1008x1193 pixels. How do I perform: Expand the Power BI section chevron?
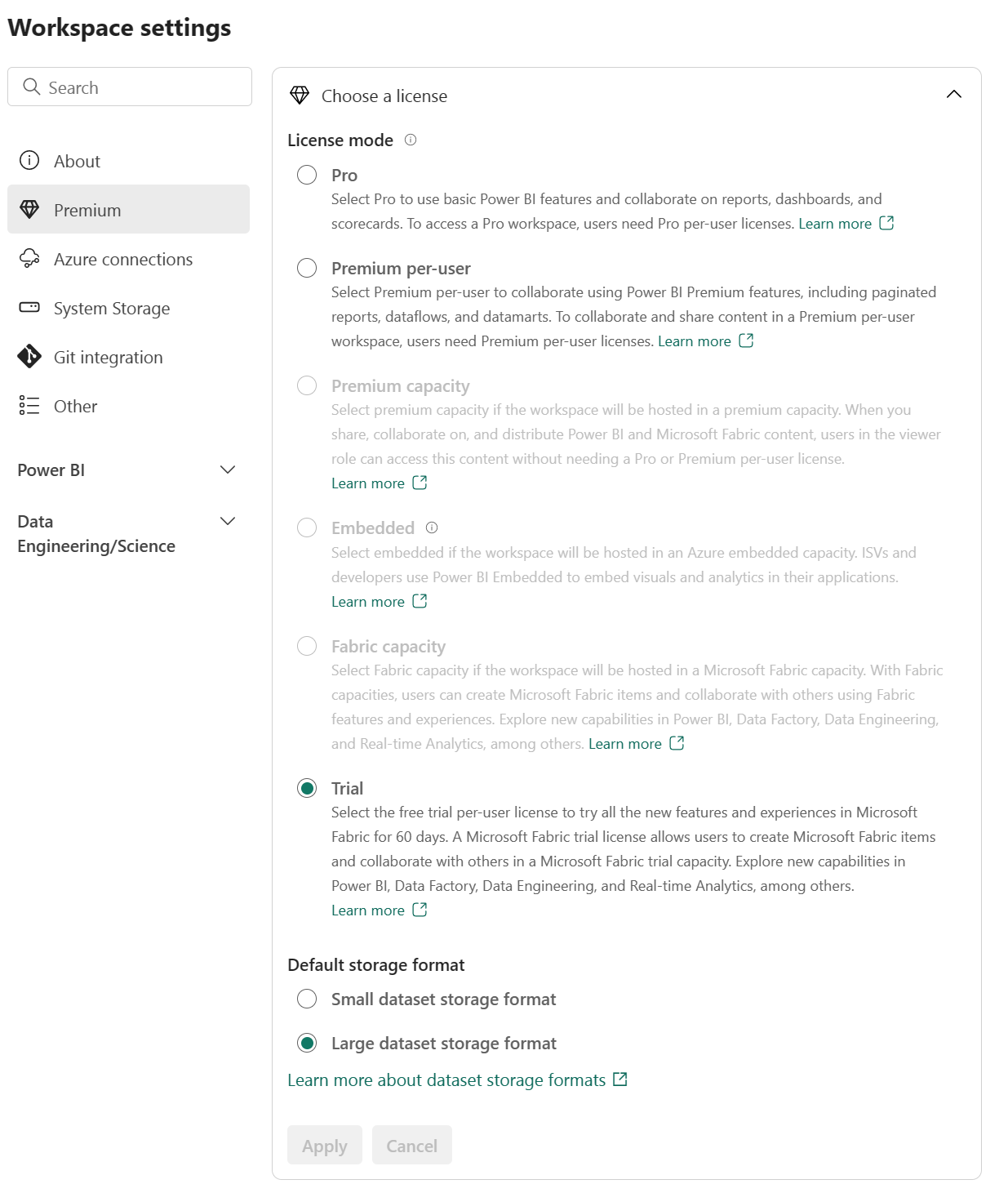[228, 470]
